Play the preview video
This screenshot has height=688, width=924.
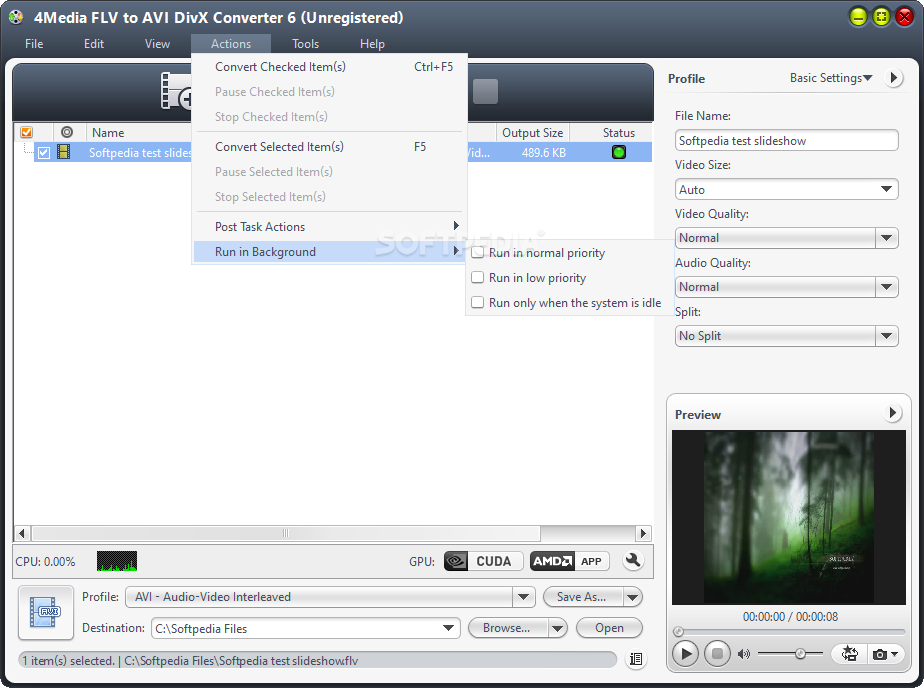pos(685,653)
